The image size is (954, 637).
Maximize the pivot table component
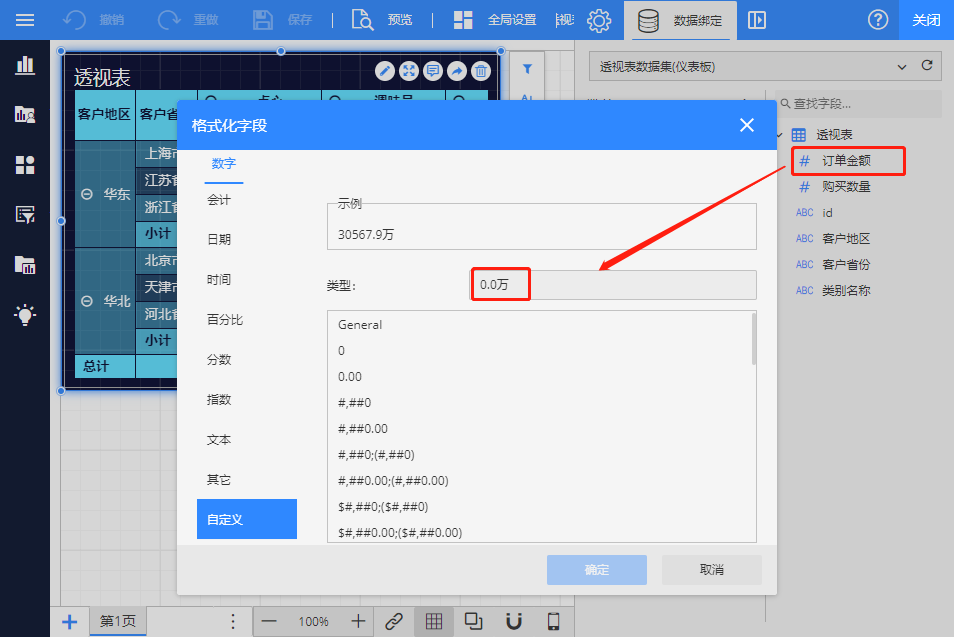[409, 70]
